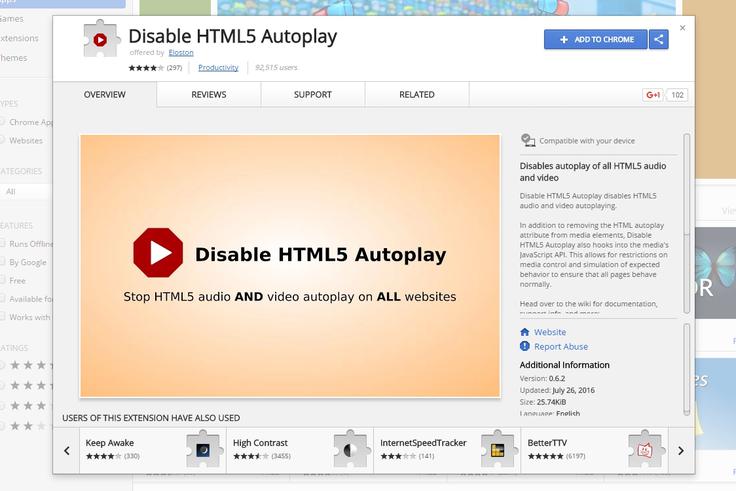Select Themes in the background sidebar
Viewport: 736px width, 491px height.
(x=14, y=58)
